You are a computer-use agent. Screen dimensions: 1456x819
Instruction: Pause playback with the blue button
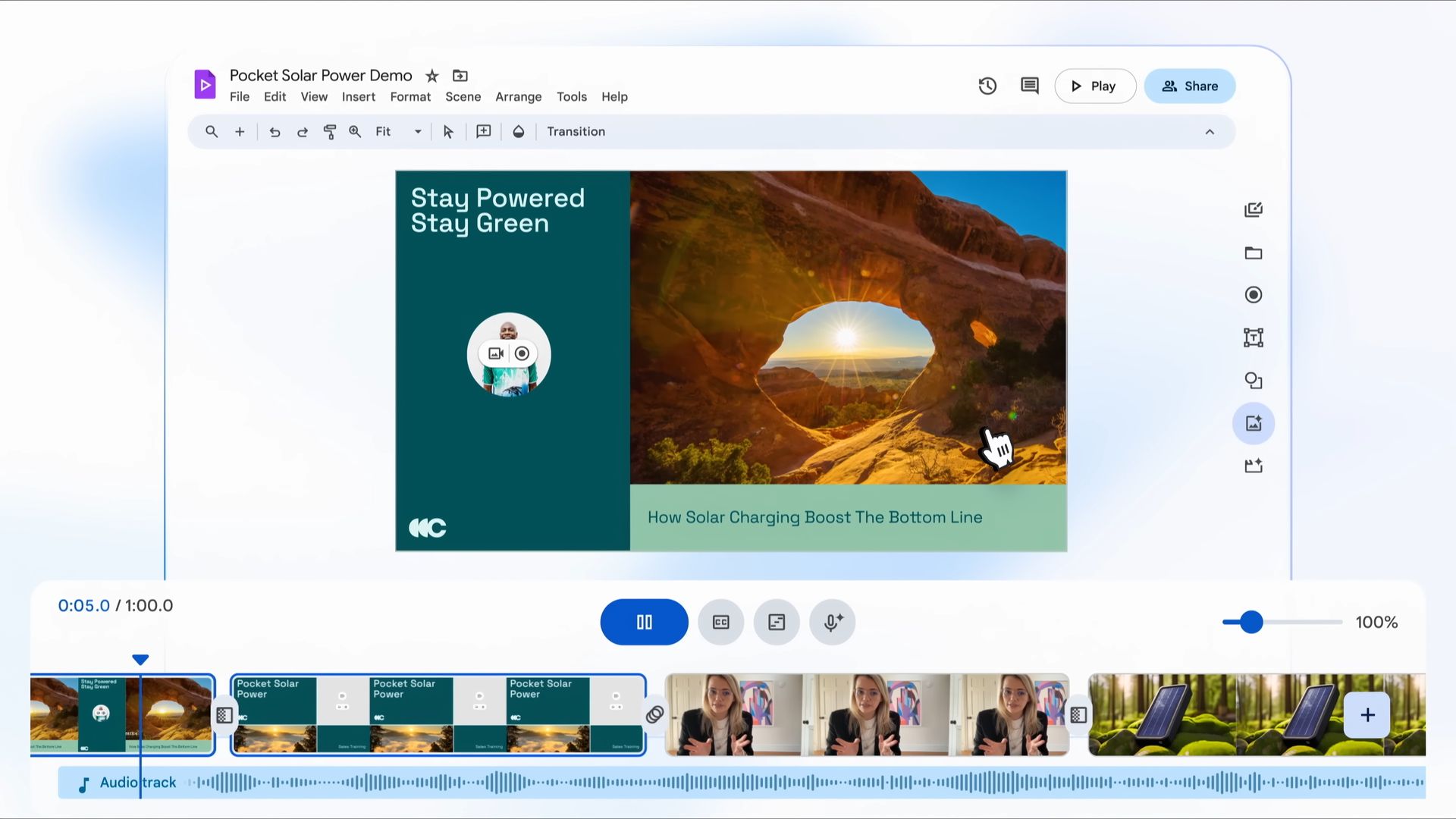point(644,623)
